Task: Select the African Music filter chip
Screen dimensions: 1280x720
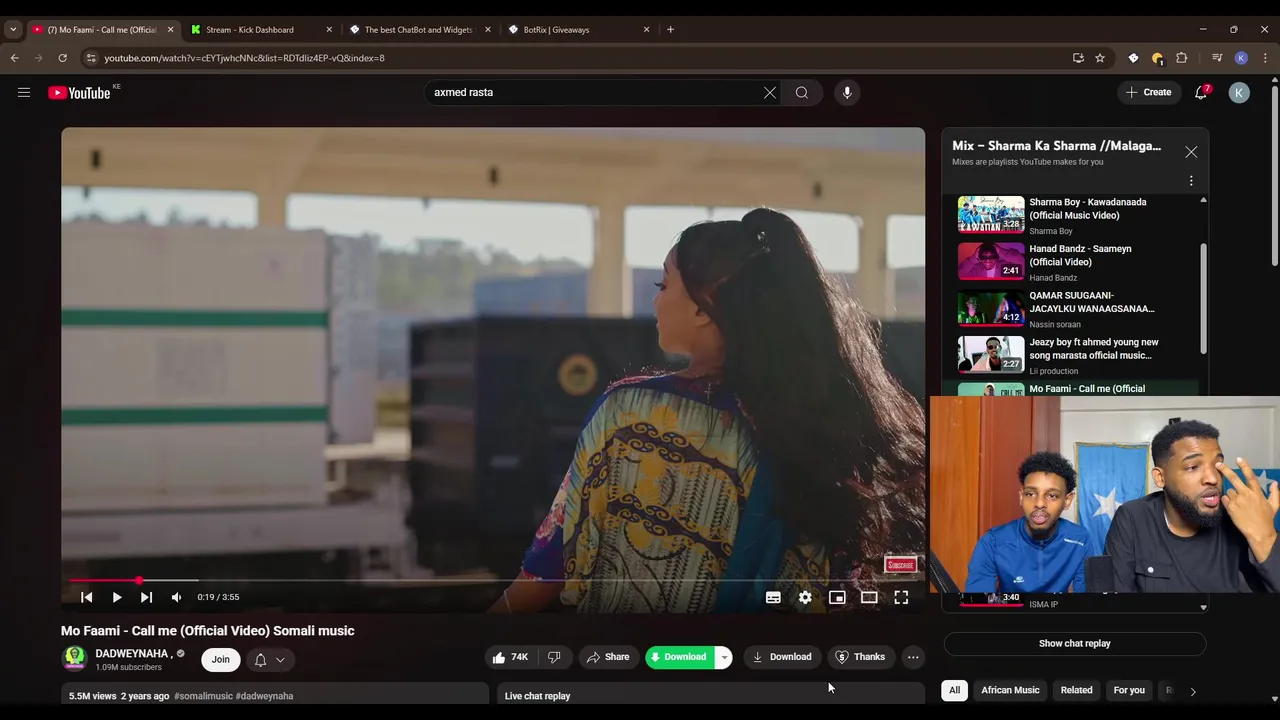Action: 1010,690
